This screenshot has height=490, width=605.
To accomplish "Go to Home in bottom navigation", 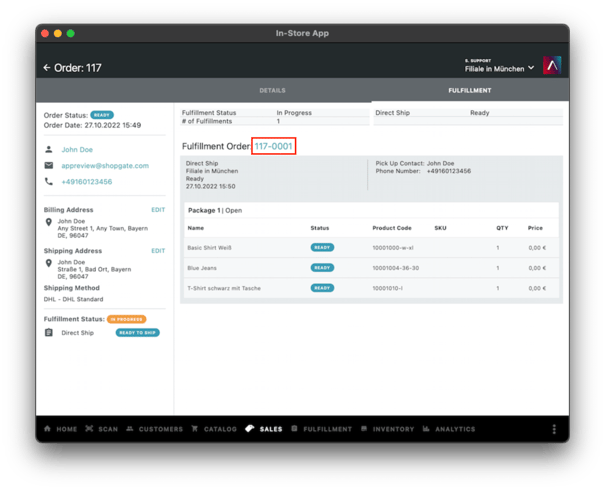I will pyautogui.click(x=61, y=429).
